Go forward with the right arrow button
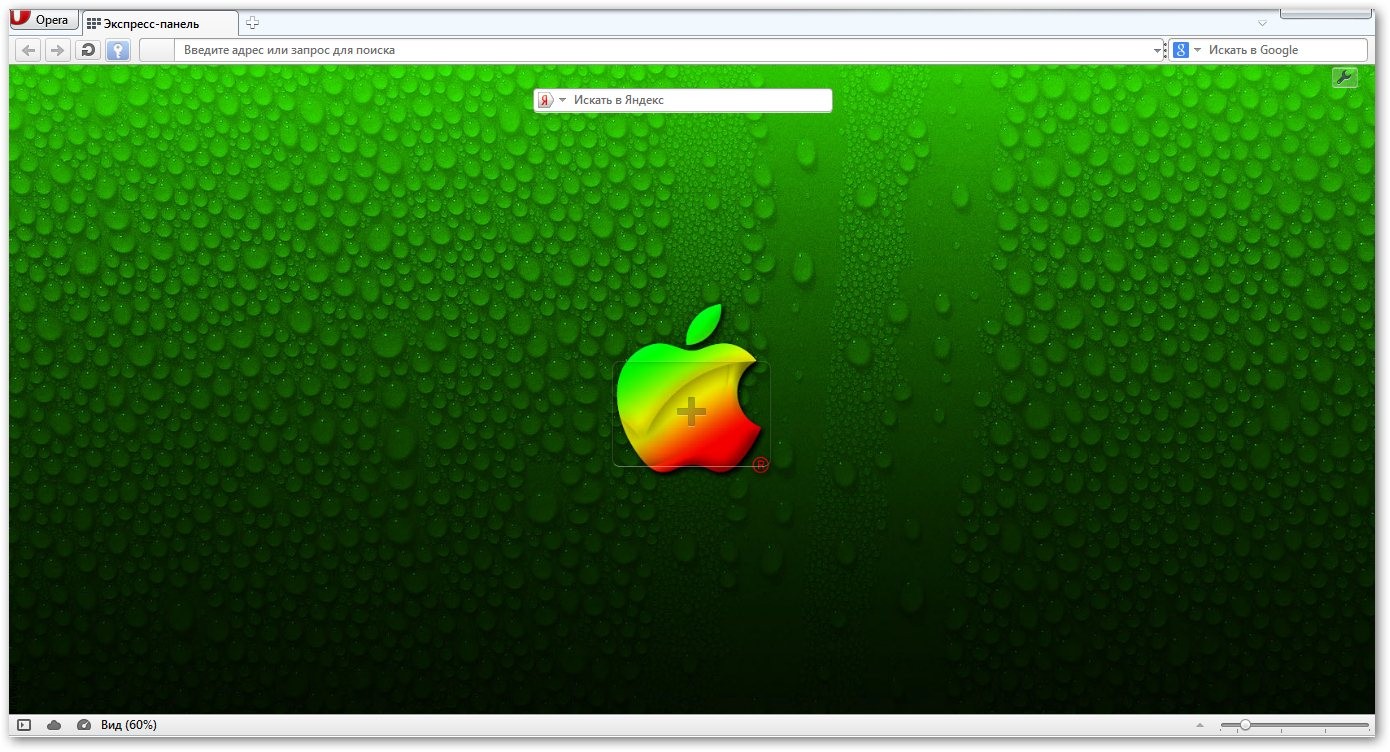 point(58,50)
